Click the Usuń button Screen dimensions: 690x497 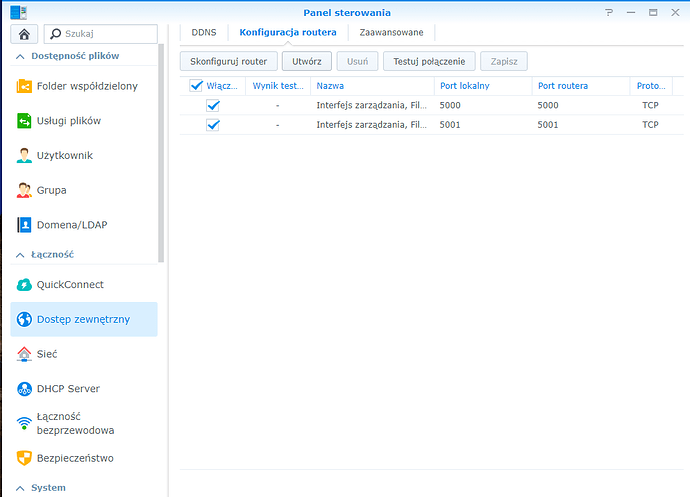pos(357,61)
